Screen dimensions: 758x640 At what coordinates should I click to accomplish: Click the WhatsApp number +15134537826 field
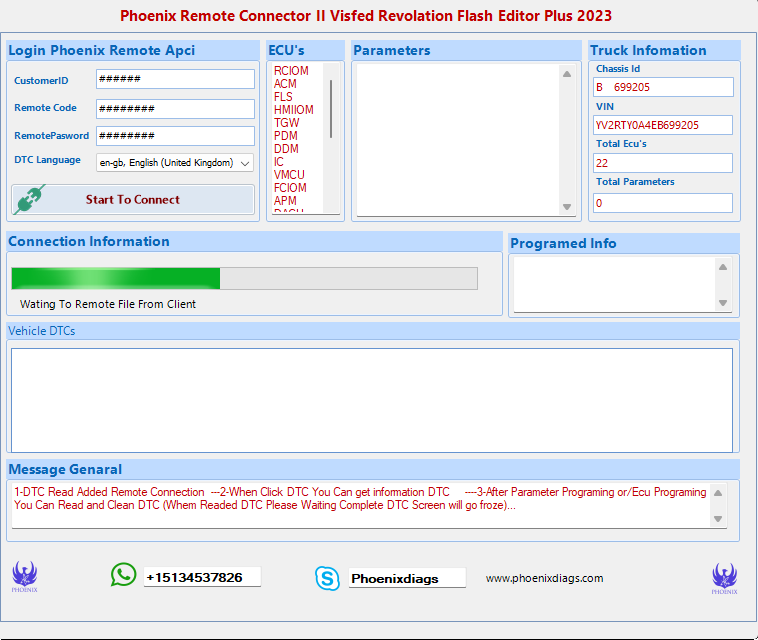coord(202,577)
